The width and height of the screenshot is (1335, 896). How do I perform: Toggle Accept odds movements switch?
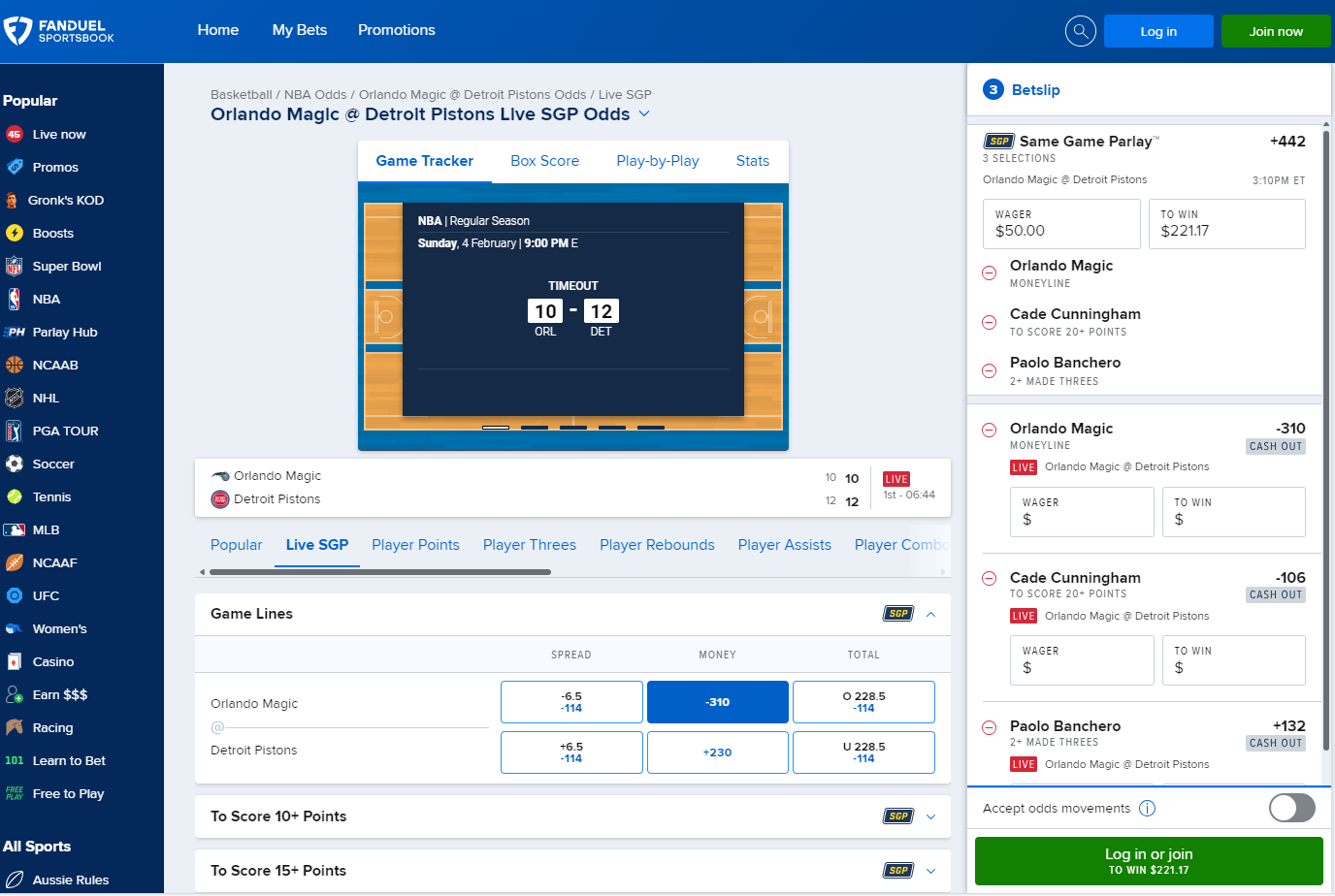pos(1292,808)
